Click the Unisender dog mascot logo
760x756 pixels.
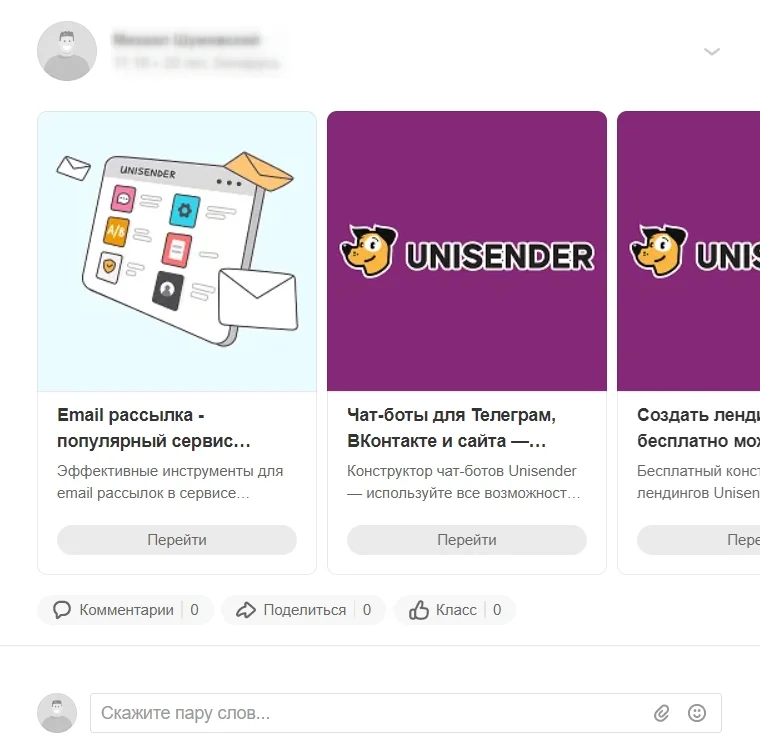click(x=367, y=252)
